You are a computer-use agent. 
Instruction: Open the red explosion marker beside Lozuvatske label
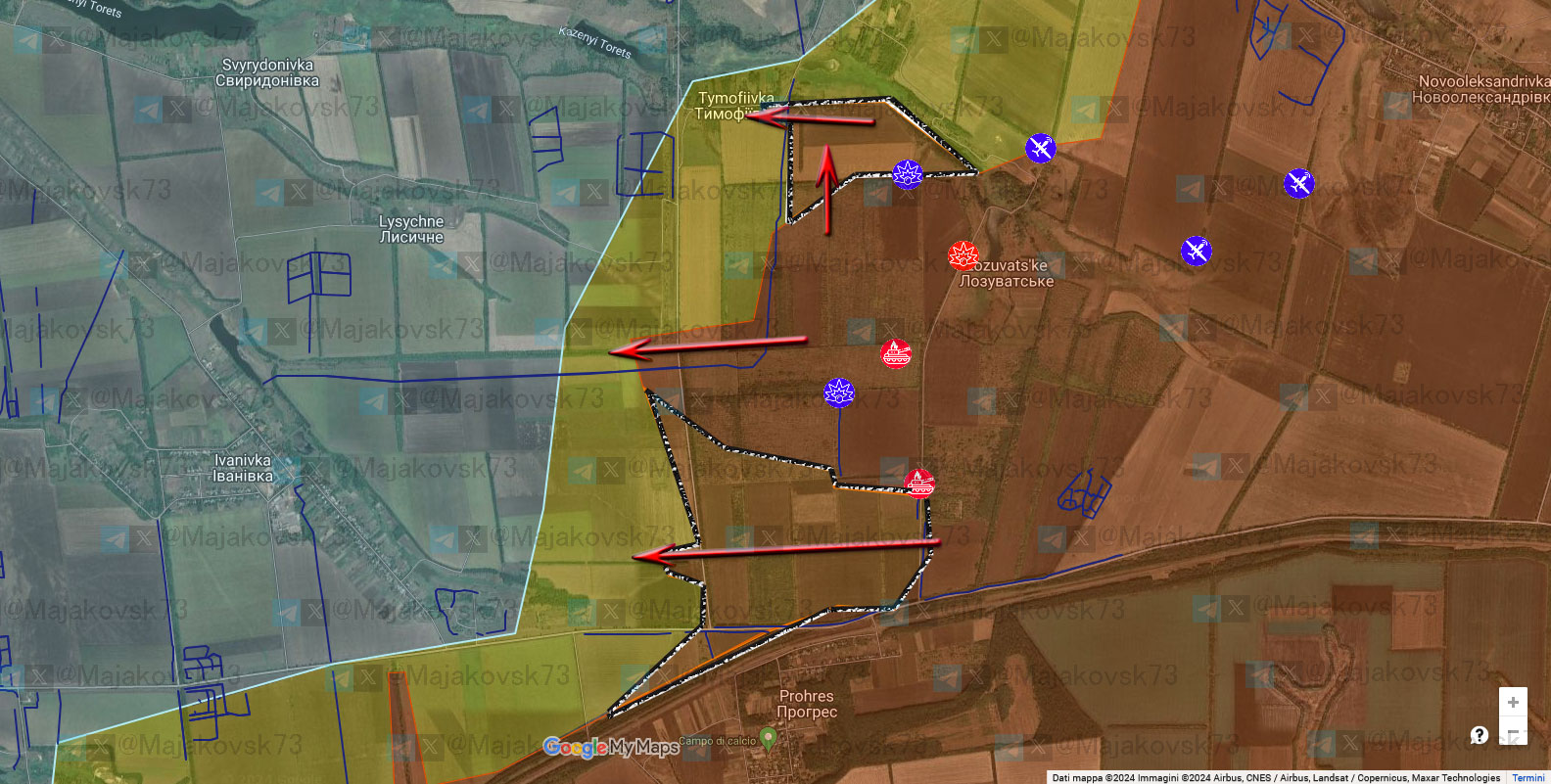click(963, 255)
